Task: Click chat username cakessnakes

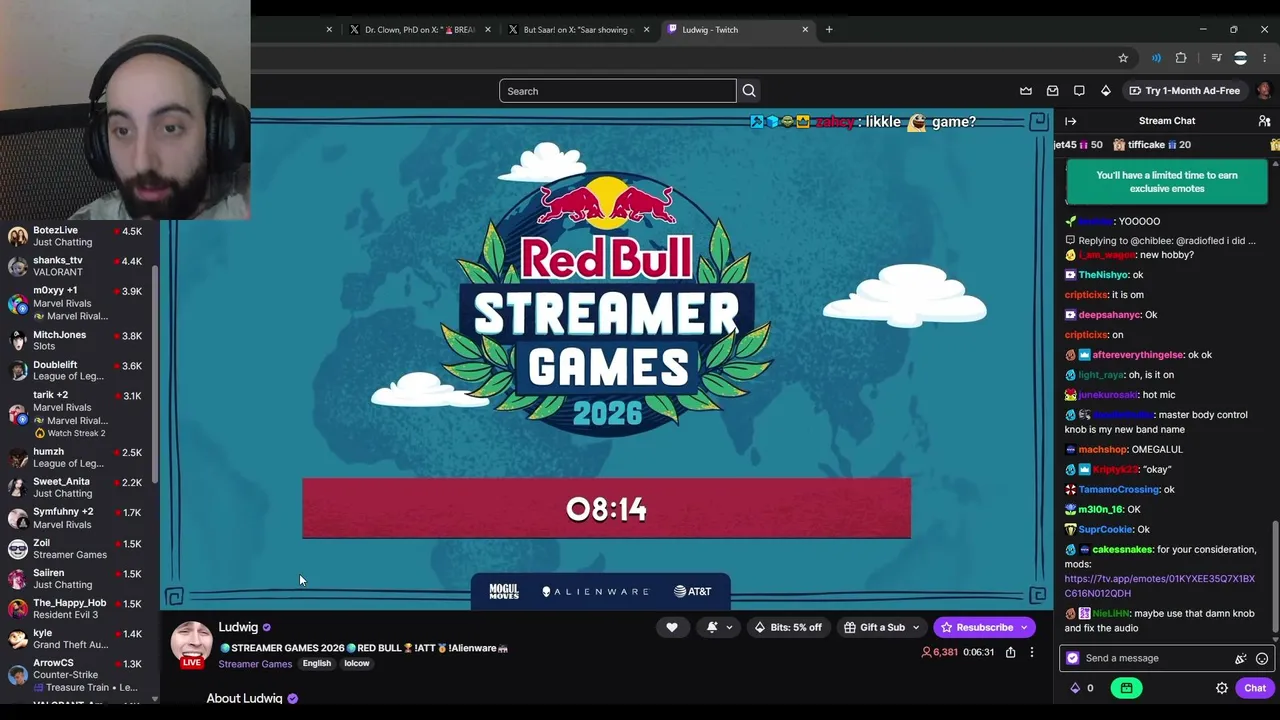Action: click(1122, 549)
